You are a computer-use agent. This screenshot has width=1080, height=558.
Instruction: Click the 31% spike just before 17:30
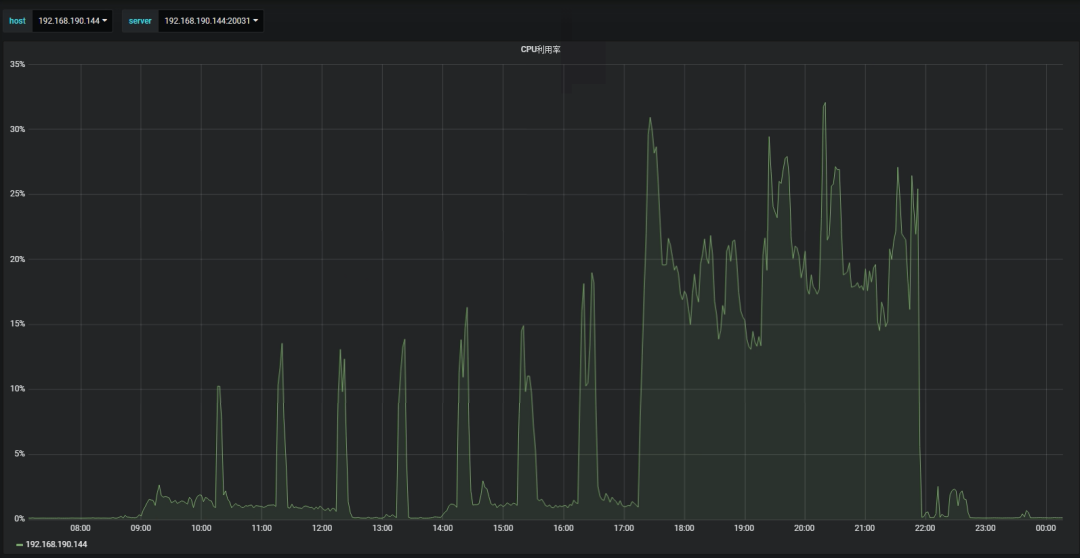[650, 118]
